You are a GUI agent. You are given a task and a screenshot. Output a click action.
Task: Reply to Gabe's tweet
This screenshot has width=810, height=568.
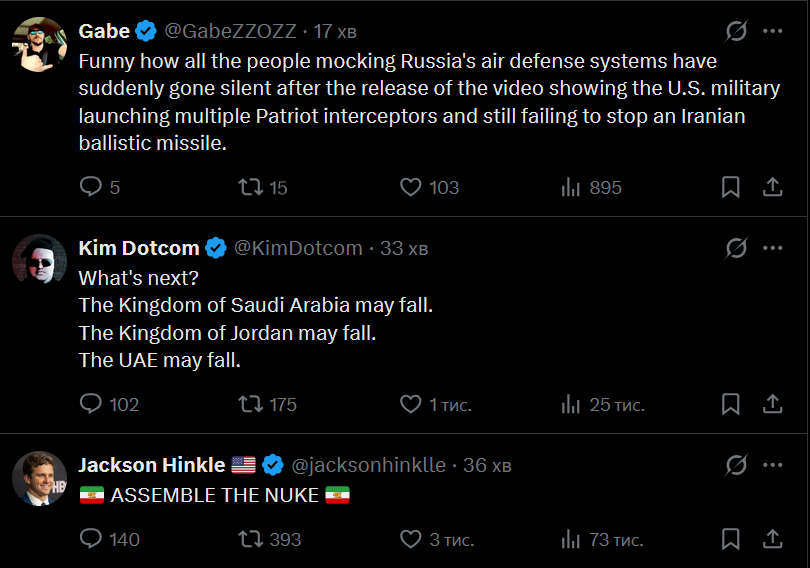tap(91, 187)
